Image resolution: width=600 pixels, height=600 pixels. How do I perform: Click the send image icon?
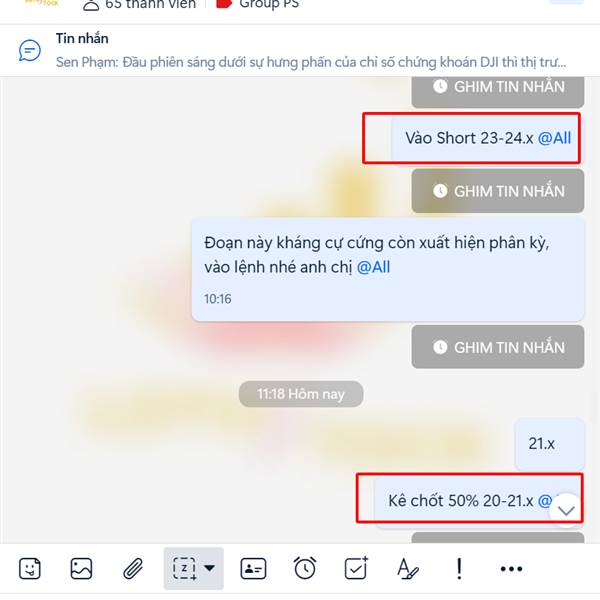click(x=81, y=569)
